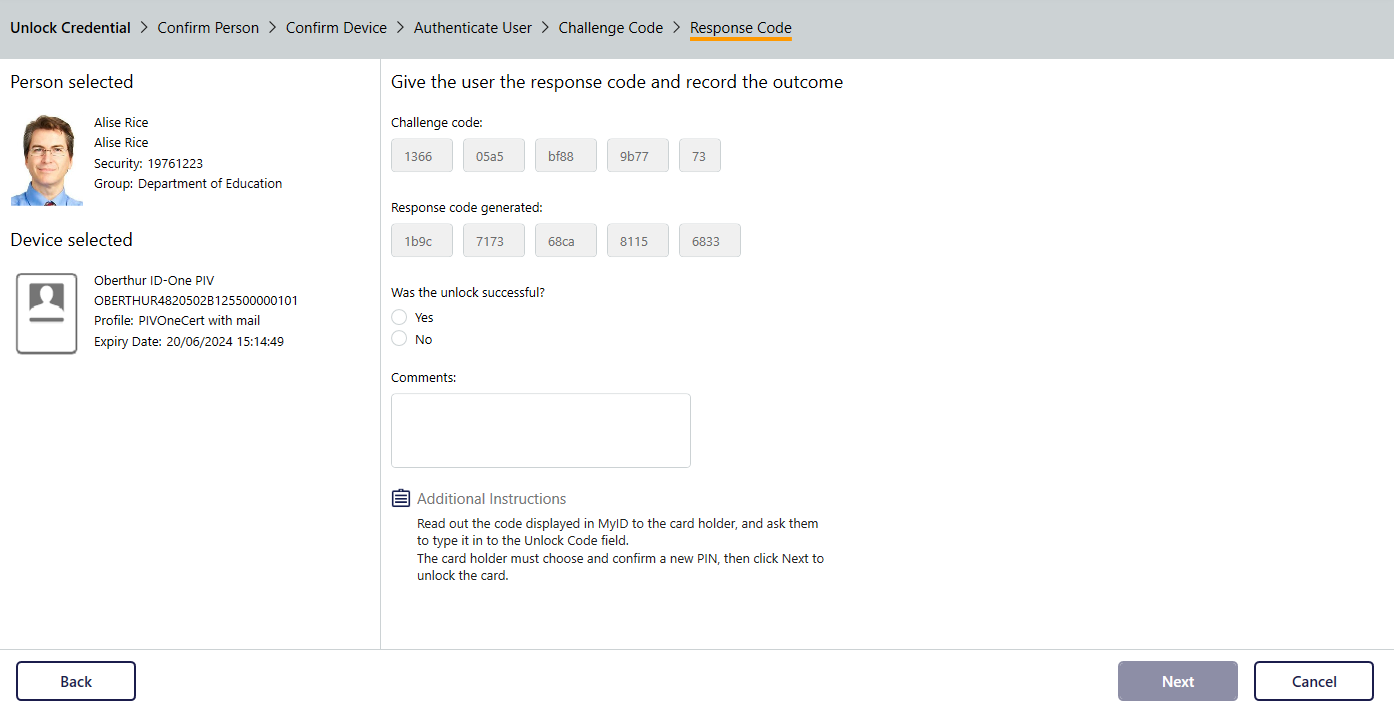Click inside the Comments text box
The height and width of the screenshot is (713, 1394).
pos(541,430)
